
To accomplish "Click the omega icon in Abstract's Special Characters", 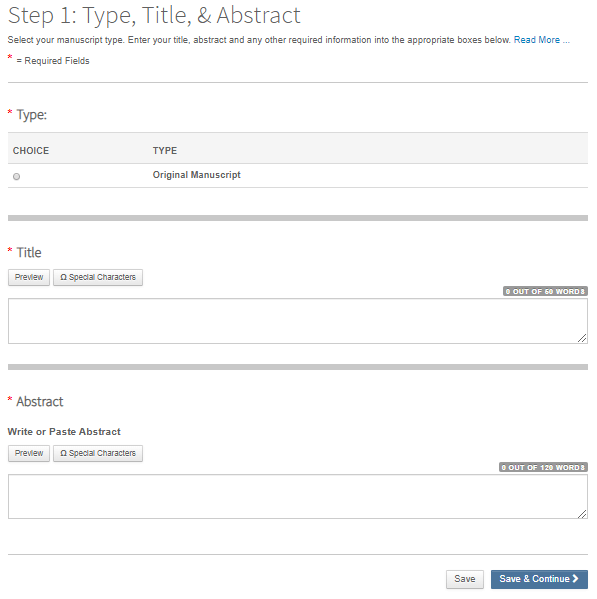I will (x=63, y=453).
